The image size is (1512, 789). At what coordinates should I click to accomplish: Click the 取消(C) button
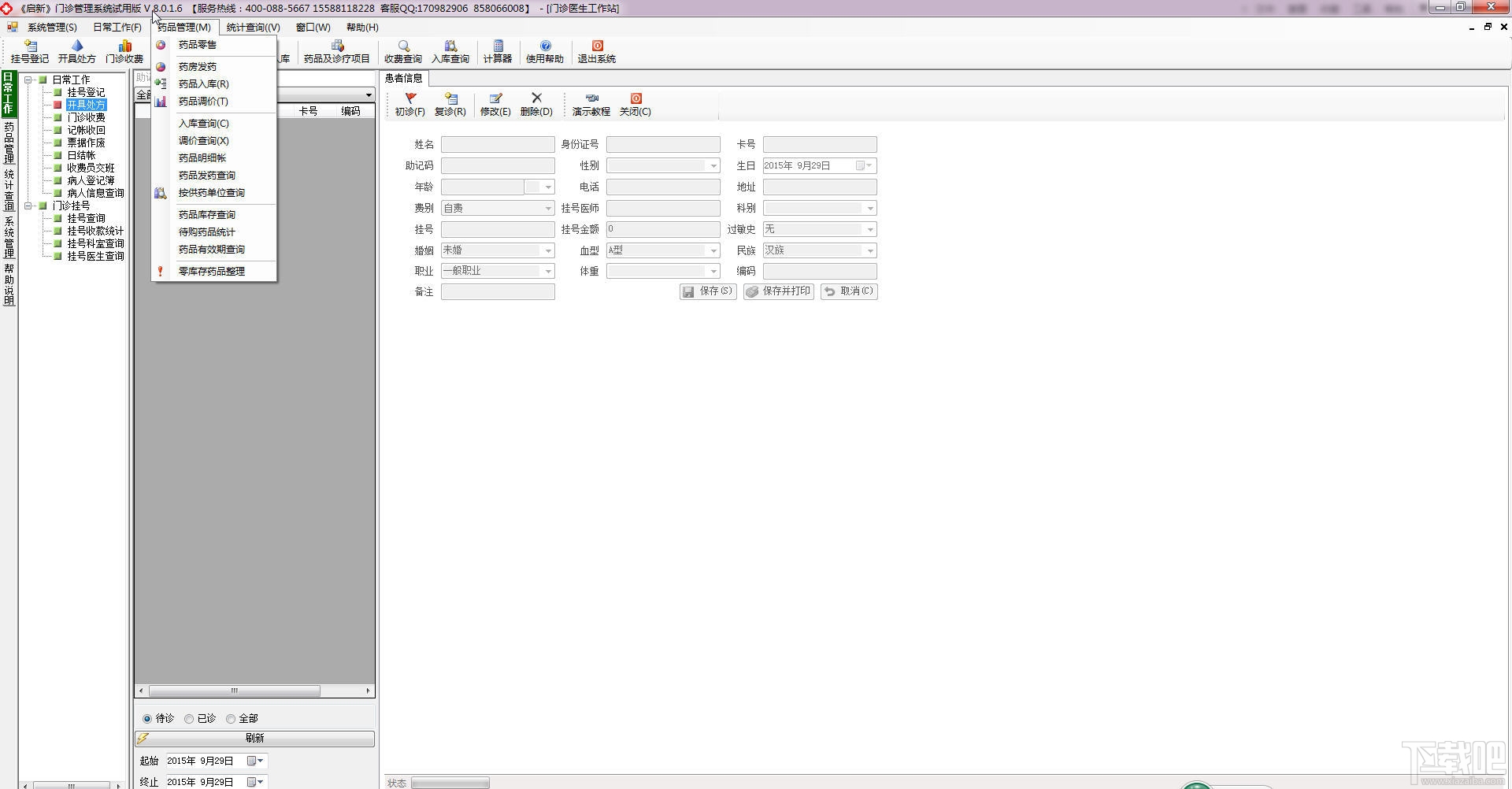point(849,291)
